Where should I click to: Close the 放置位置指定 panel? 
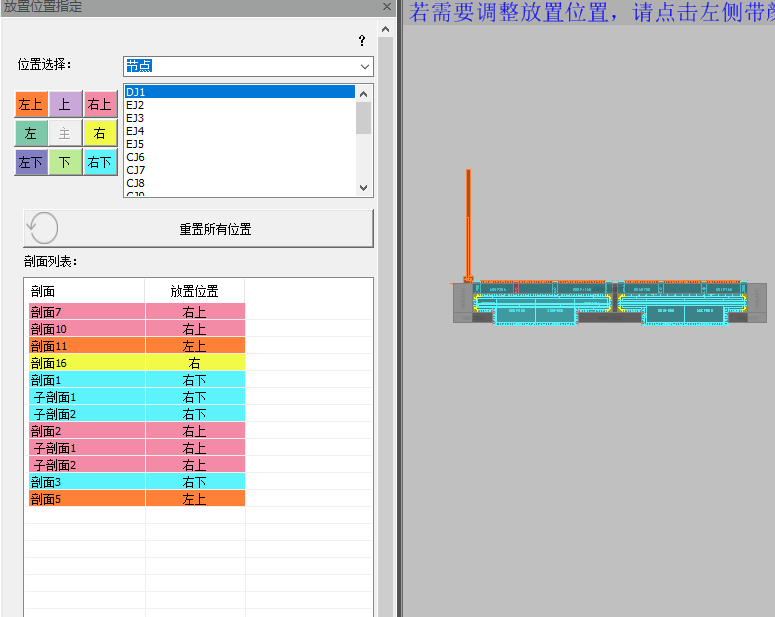(386, 6)
